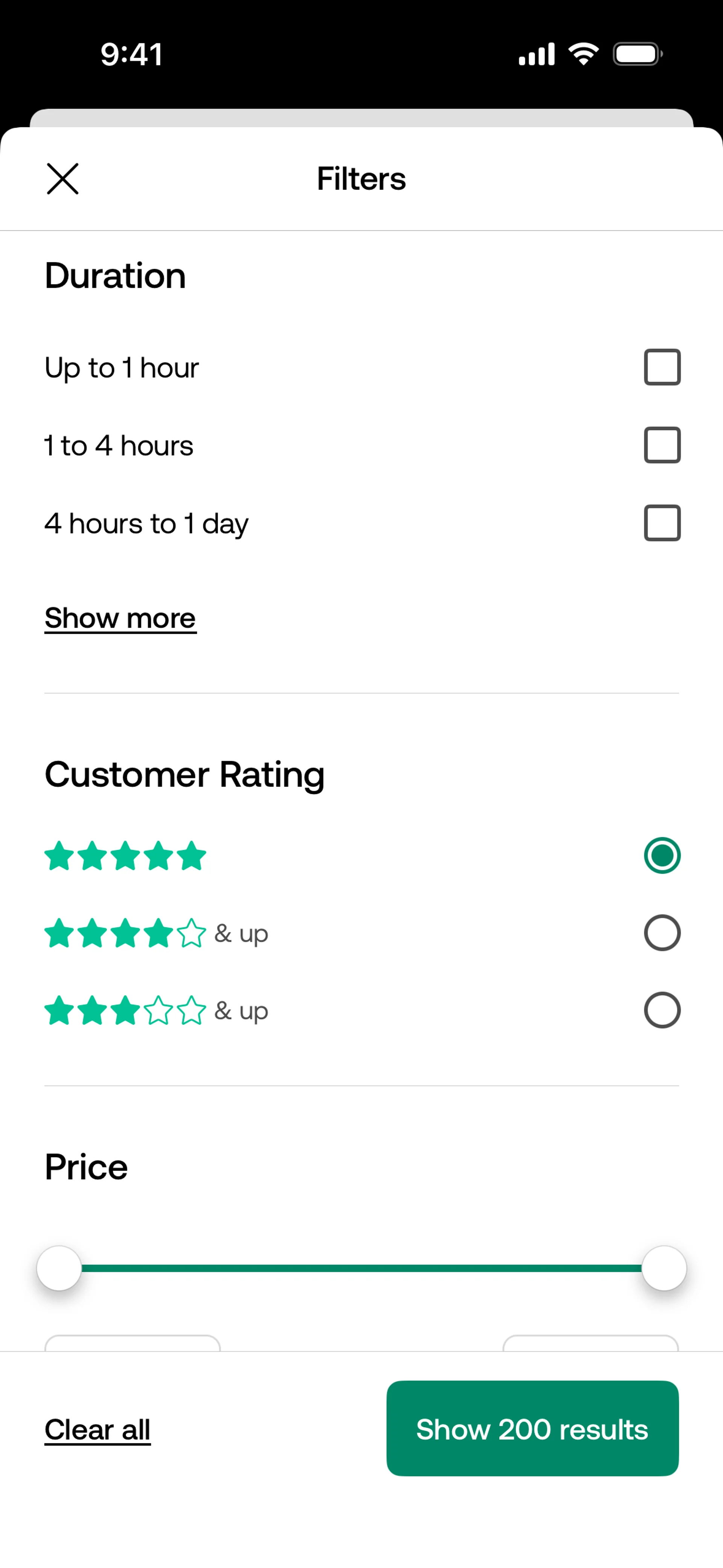Tap the Wi-Fi icon in the status bar
The width and height of the screenshot is (723, 1568).
(x=583, y=54)
